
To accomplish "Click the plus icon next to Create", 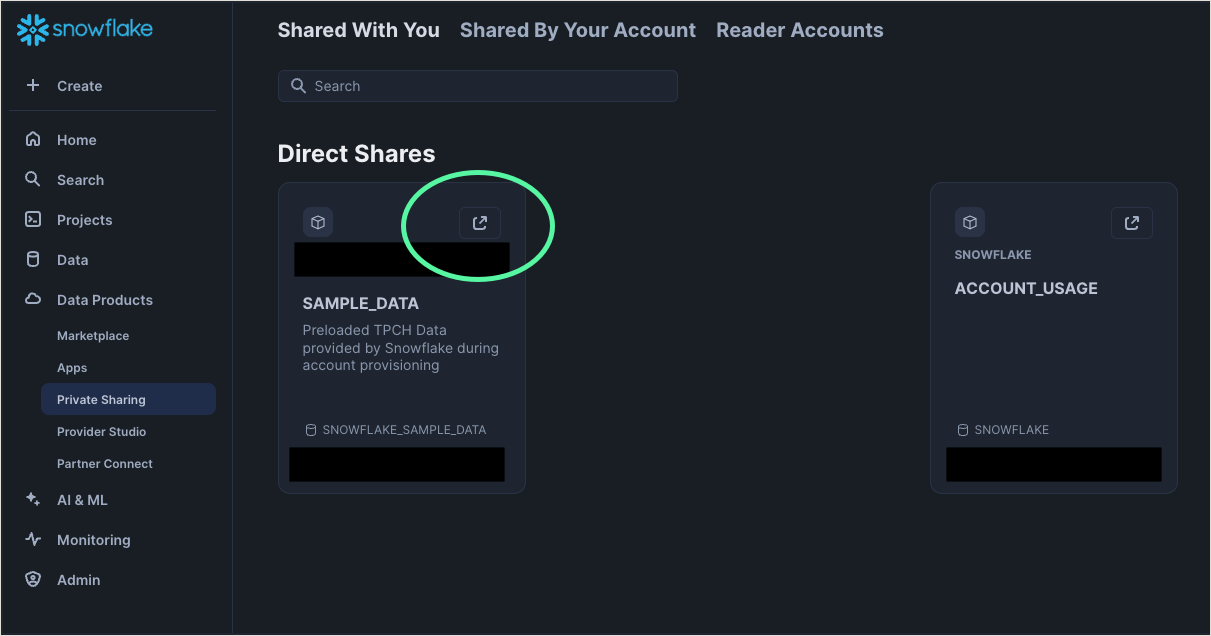I will (x=32, y=85).
